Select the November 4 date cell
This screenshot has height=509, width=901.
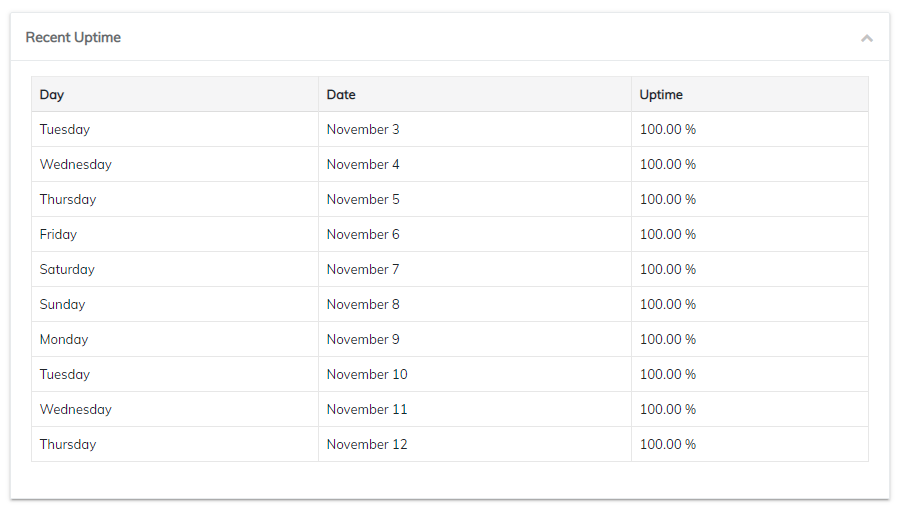point(363,165)
